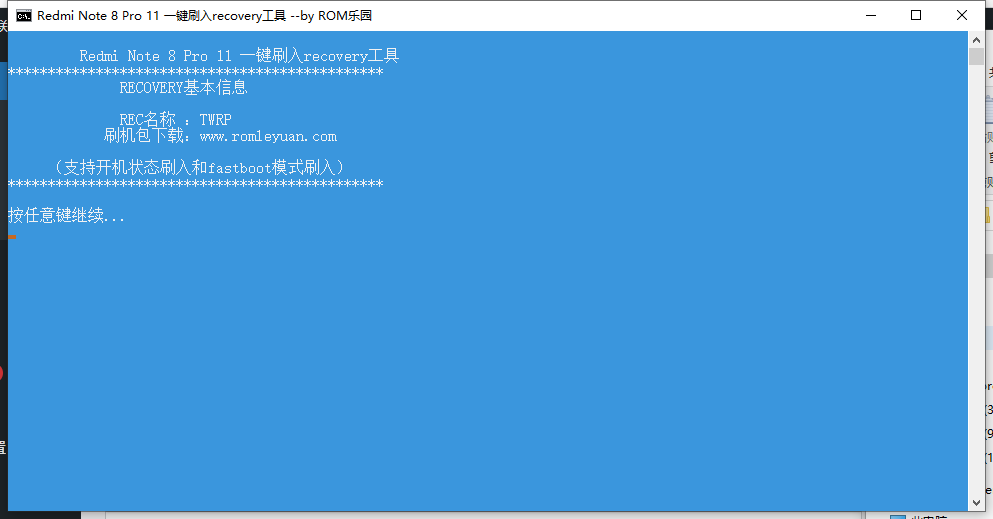Minimize the recovery tool console window

(x=871, y=15)
